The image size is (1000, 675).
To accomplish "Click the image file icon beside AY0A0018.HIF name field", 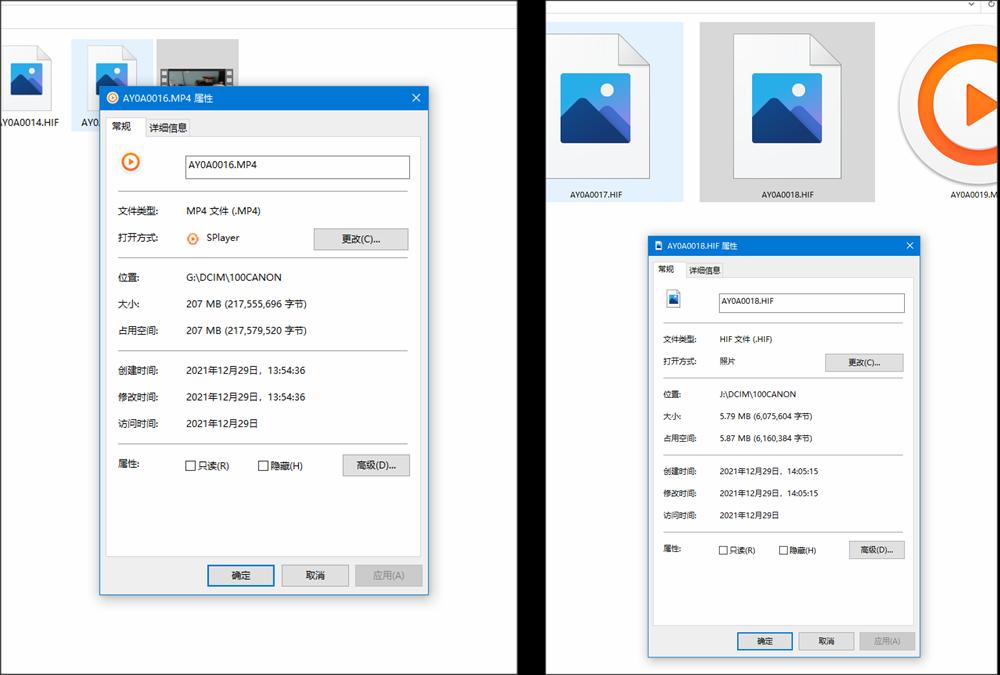I will point(673,299).
